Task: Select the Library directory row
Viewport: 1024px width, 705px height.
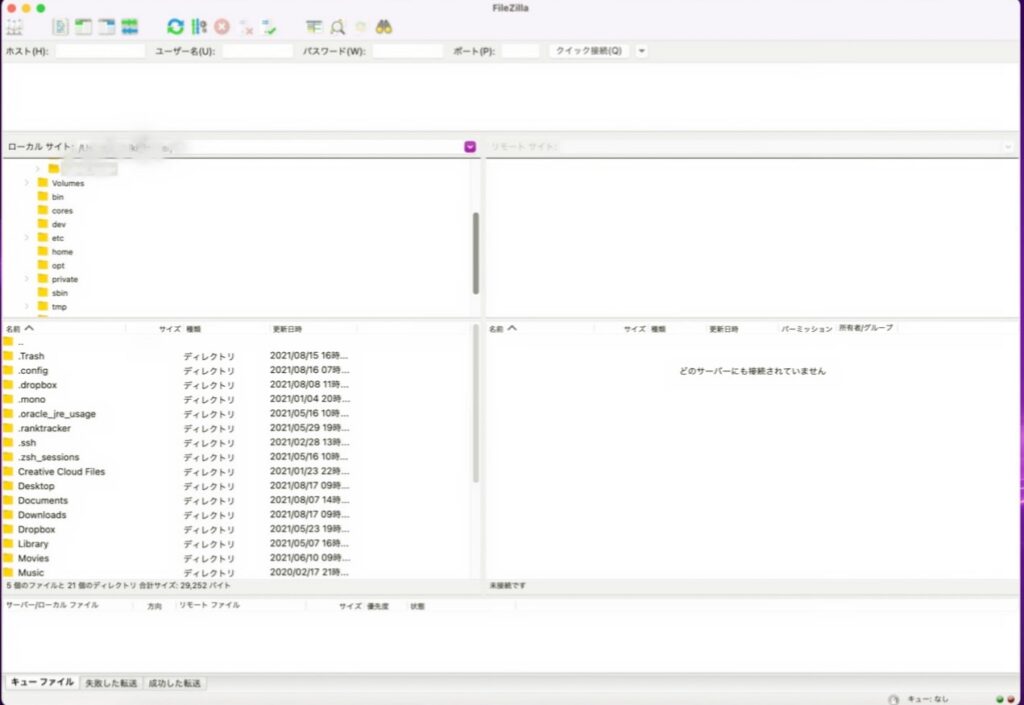Action: click(x=237, y=544)
